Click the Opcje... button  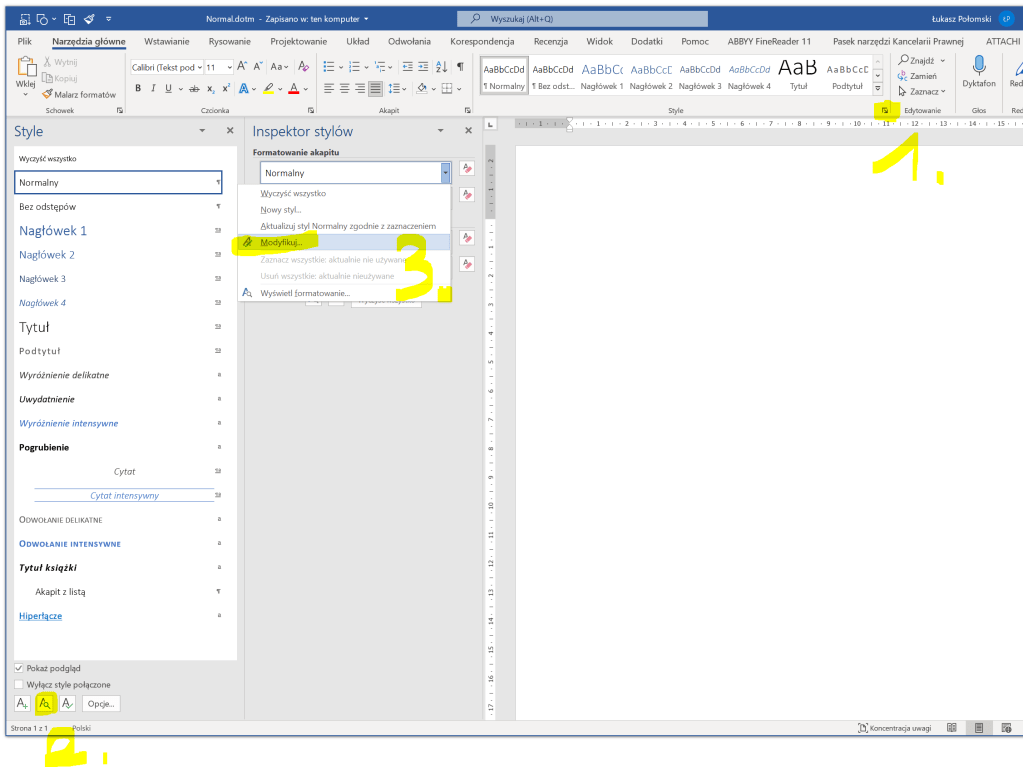point(101,704)
